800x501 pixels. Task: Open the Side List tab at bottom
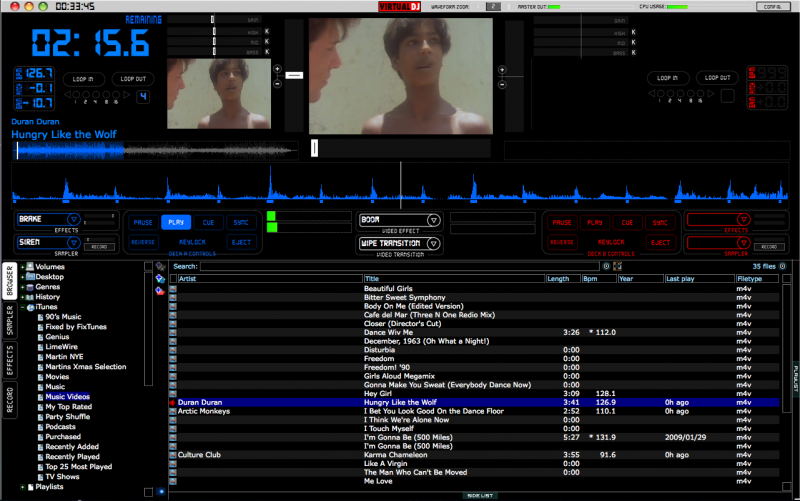(480, 495)
